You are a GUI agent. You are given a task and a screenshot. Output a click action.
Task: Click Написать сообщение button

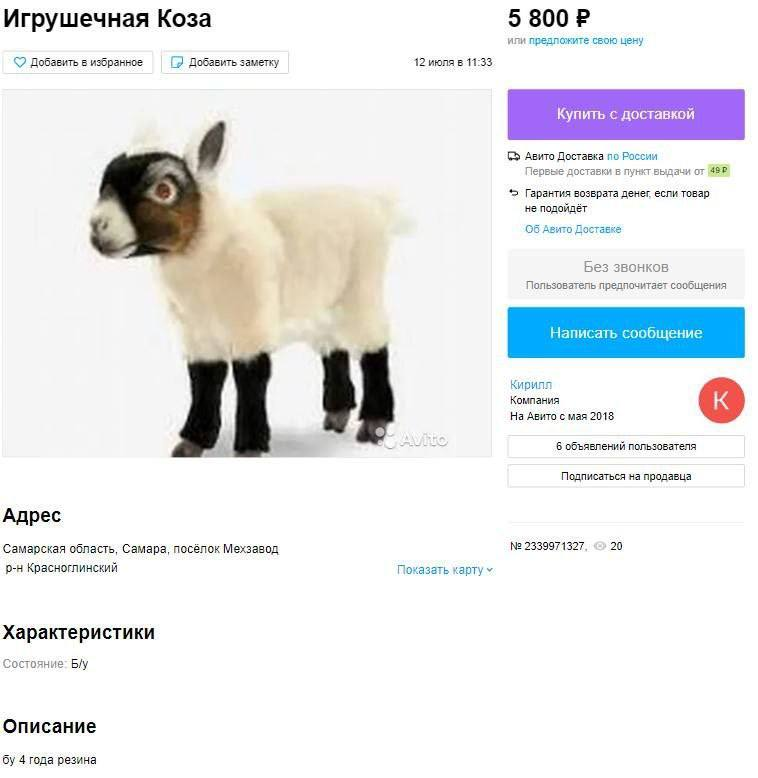[x=626, y=332]
